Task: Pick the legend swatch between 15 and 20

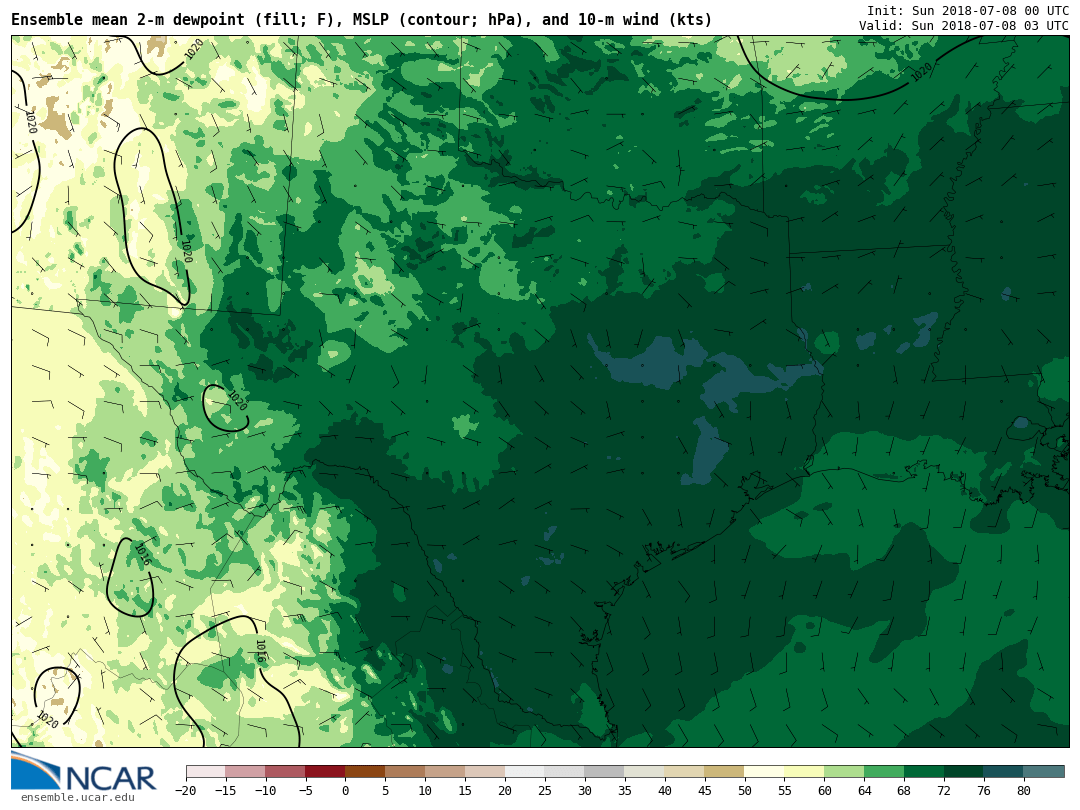Action: pyautogui.click(x=485, y=772)
